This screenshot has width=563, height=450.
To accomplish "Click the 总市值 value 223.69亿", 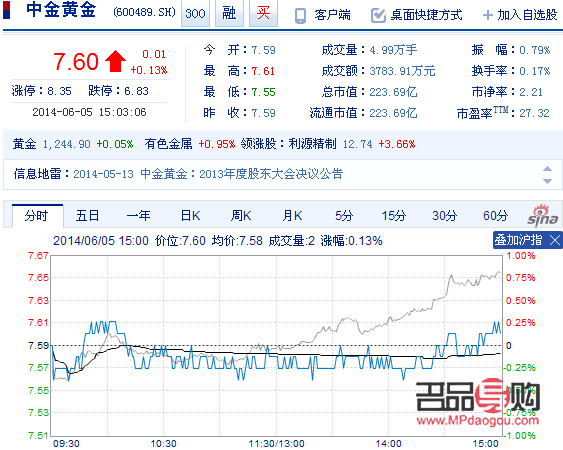I will click(x=393, y=92).
